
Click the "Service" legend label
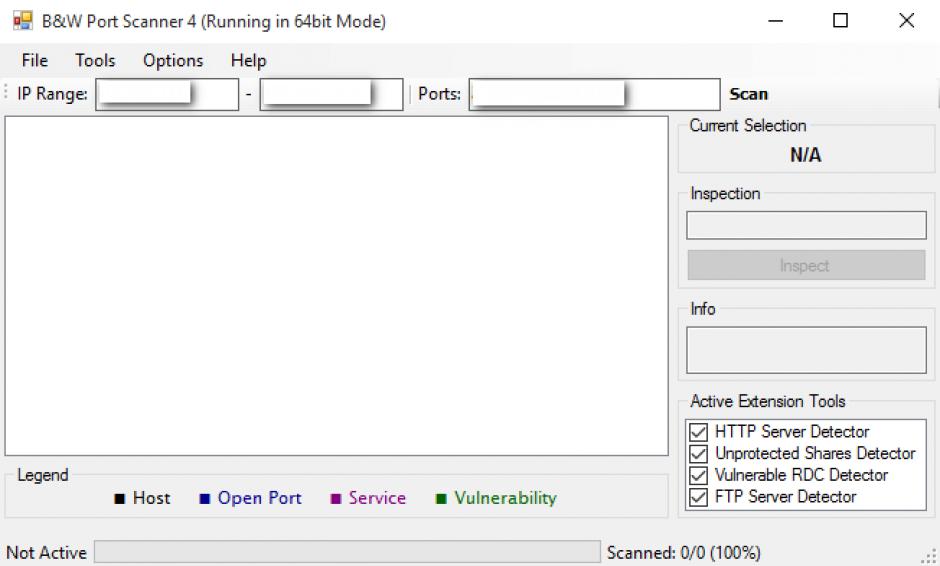(377, 498)
